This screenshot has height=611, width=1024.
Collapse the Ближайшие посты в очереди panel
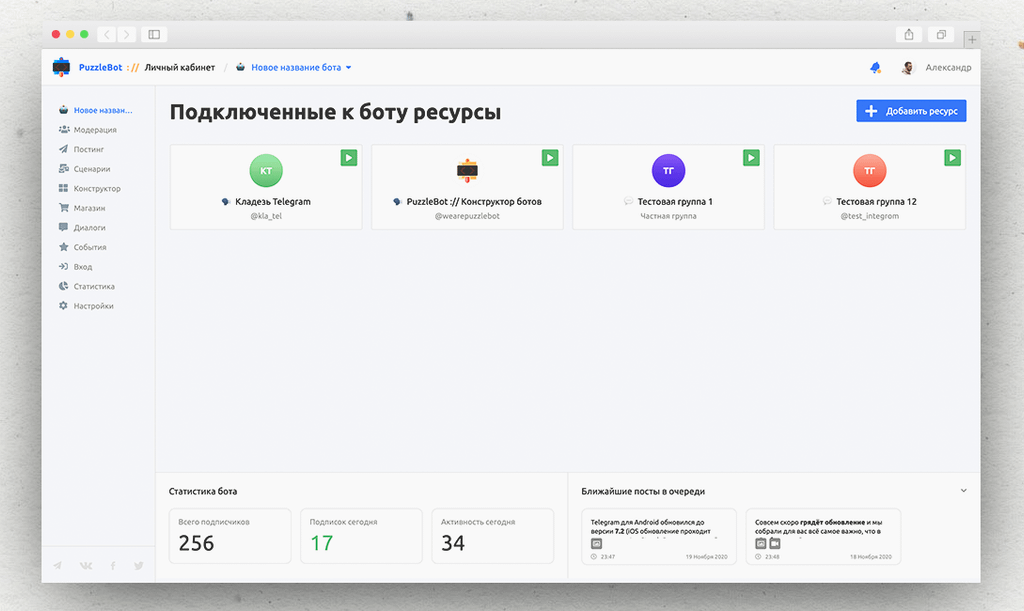pos(963,490)
